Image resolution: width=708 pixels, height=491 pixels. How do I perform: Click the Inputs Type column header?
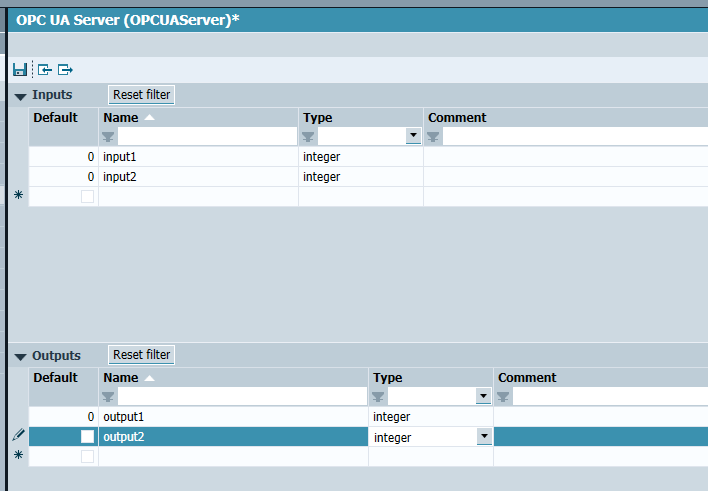tap(361, 117)
